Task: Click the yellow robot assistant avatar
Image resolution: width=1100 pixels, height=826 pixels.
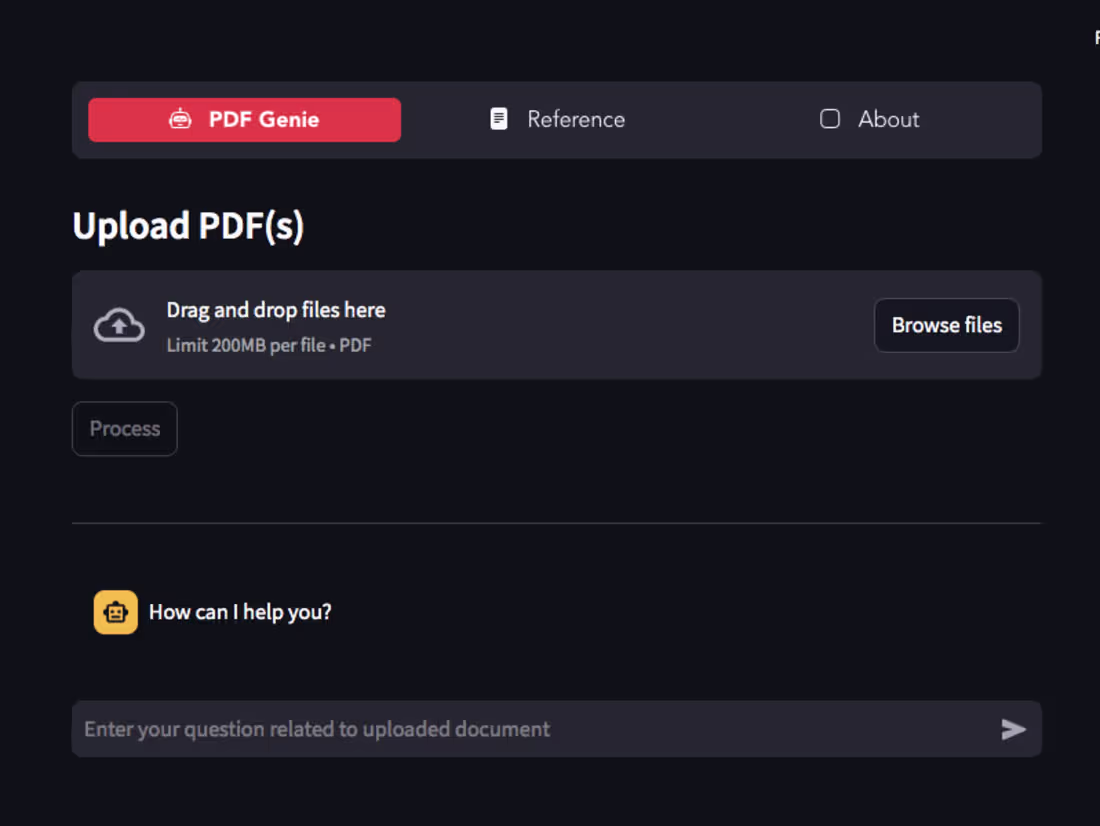Action: pos(115,611)
